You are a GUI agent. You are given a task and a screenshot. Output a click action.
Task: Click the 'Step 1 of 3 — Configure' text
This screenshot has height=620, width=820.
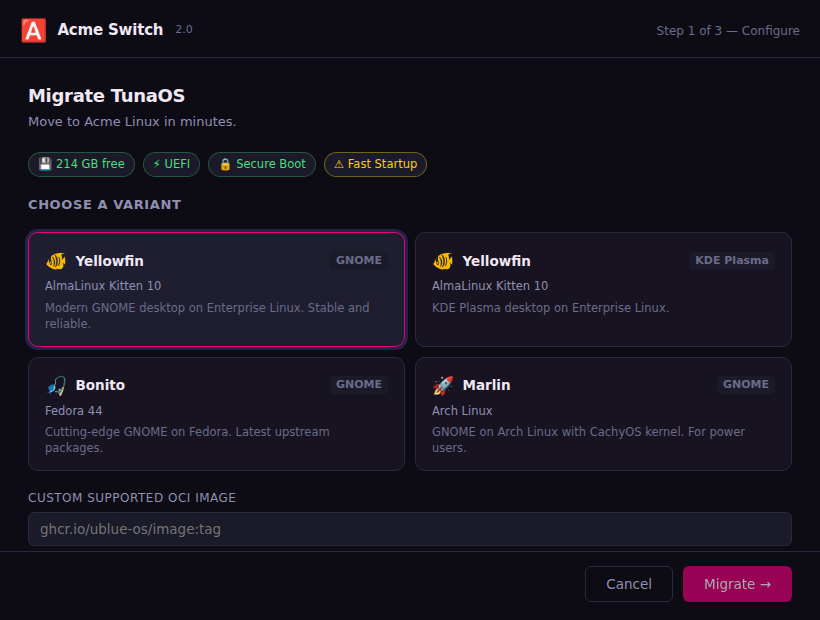tap(728, 31)
